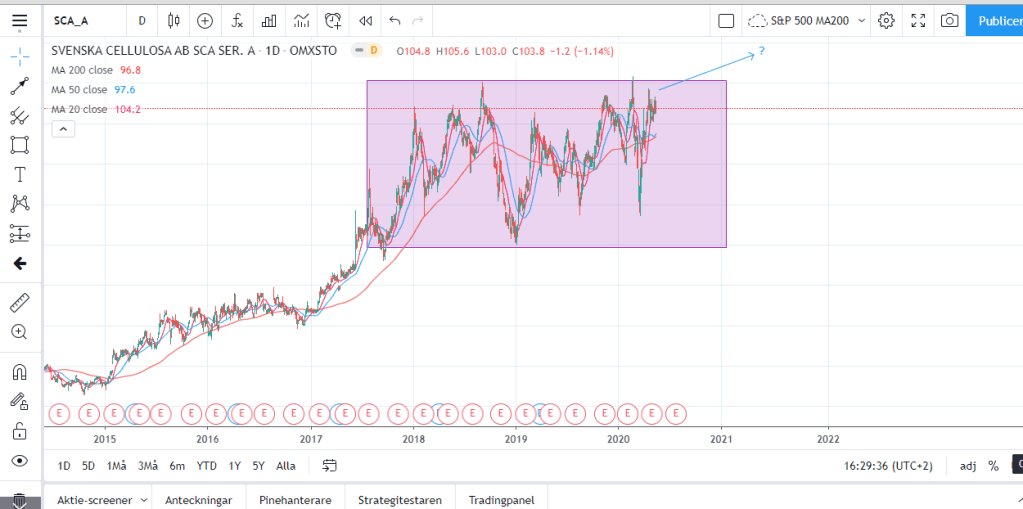Toggle percent scale on price axis

tap(993, 465)
